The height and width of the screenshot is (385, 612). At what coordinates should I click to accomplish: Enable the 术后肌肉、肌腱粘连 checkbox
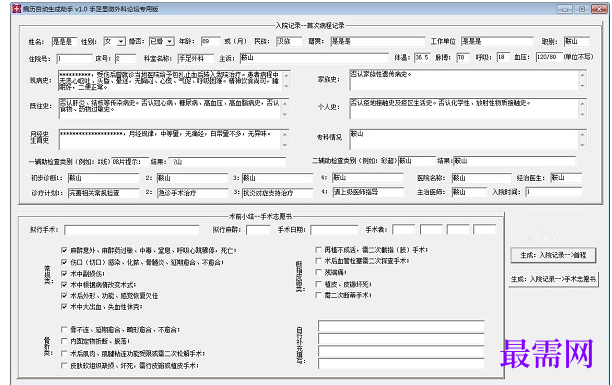64,353
